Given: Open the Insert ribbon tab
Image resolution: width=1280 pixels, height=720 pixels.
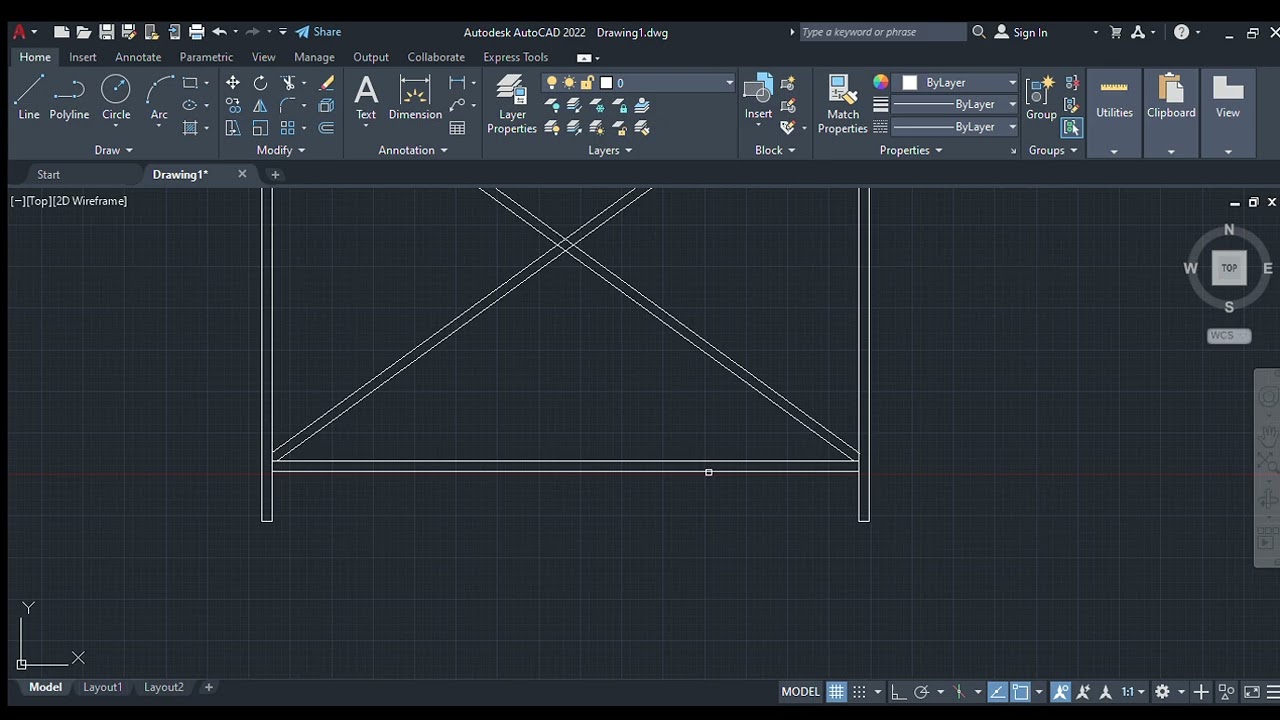Looking at the screenshot, I should 83,57.
